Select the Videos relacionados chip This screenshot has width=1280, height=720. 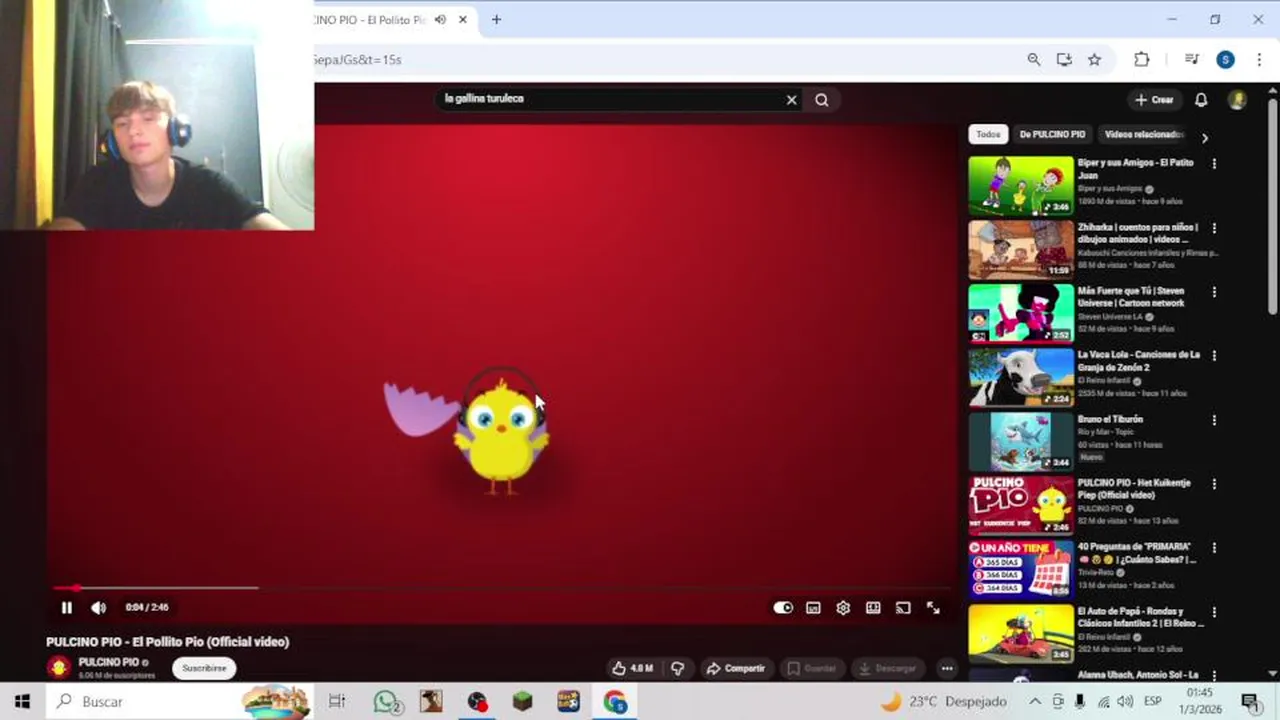(1144, 134)
